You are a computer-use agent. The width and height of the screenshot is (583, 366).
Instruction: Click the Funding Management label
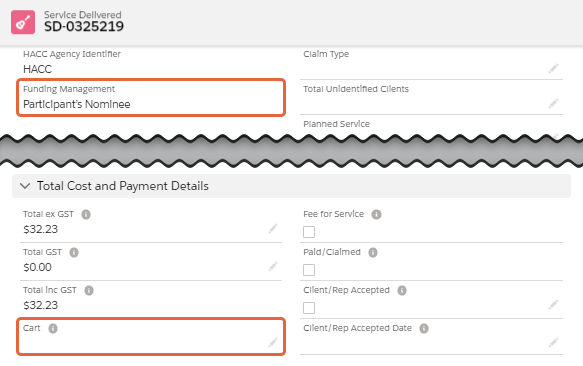tap(69, 89)
